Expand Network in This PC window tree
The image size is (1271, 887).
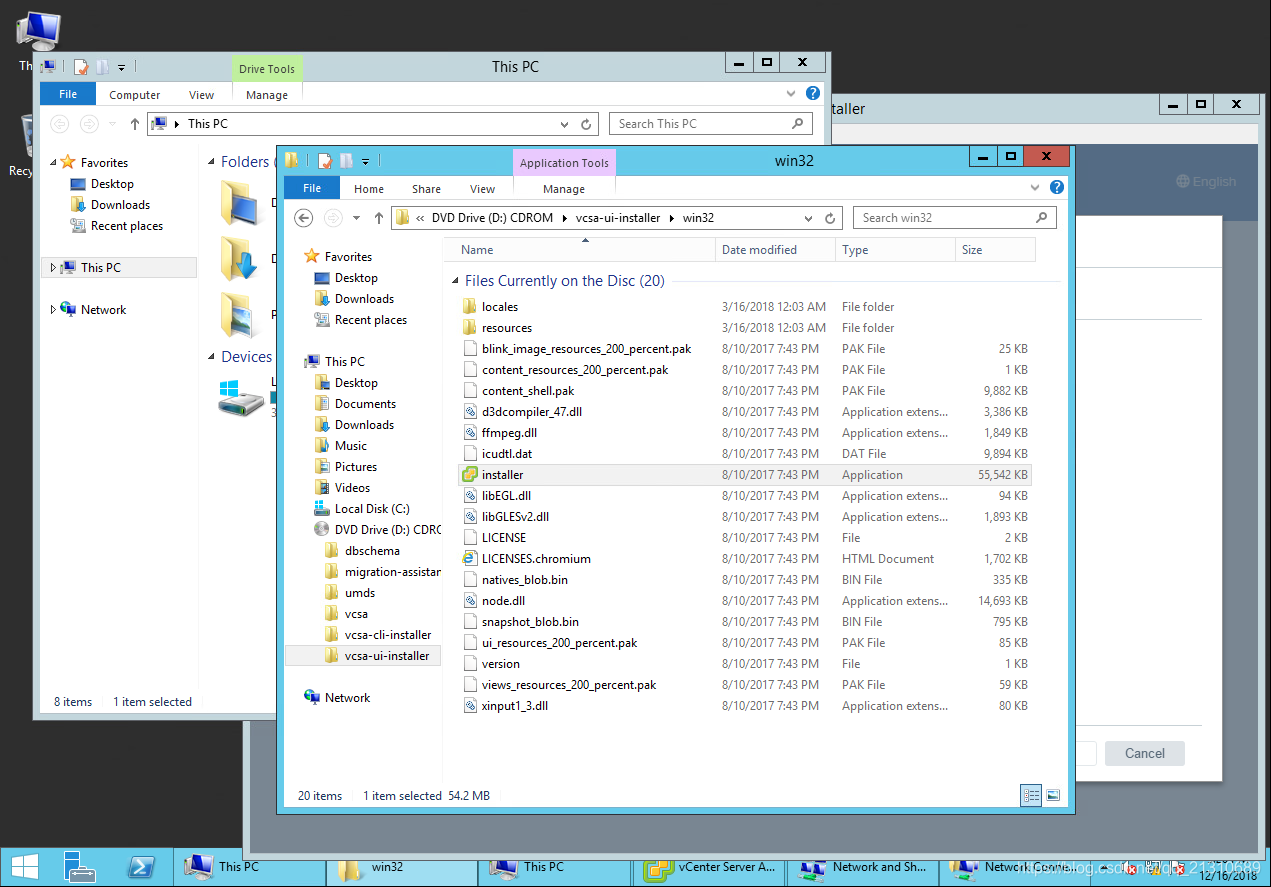(x=53, y=310)
